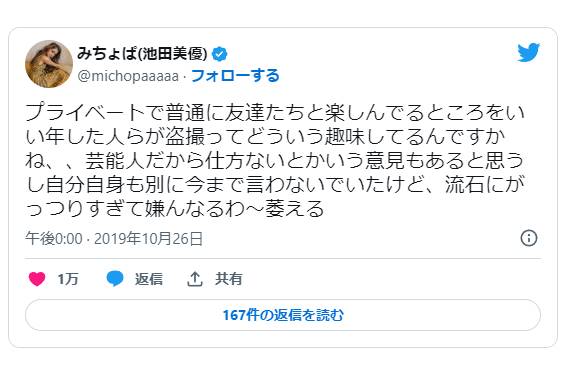Open the @michopaaaaa handle
Viewport: 562px width, 368px height.
point(128,76)
